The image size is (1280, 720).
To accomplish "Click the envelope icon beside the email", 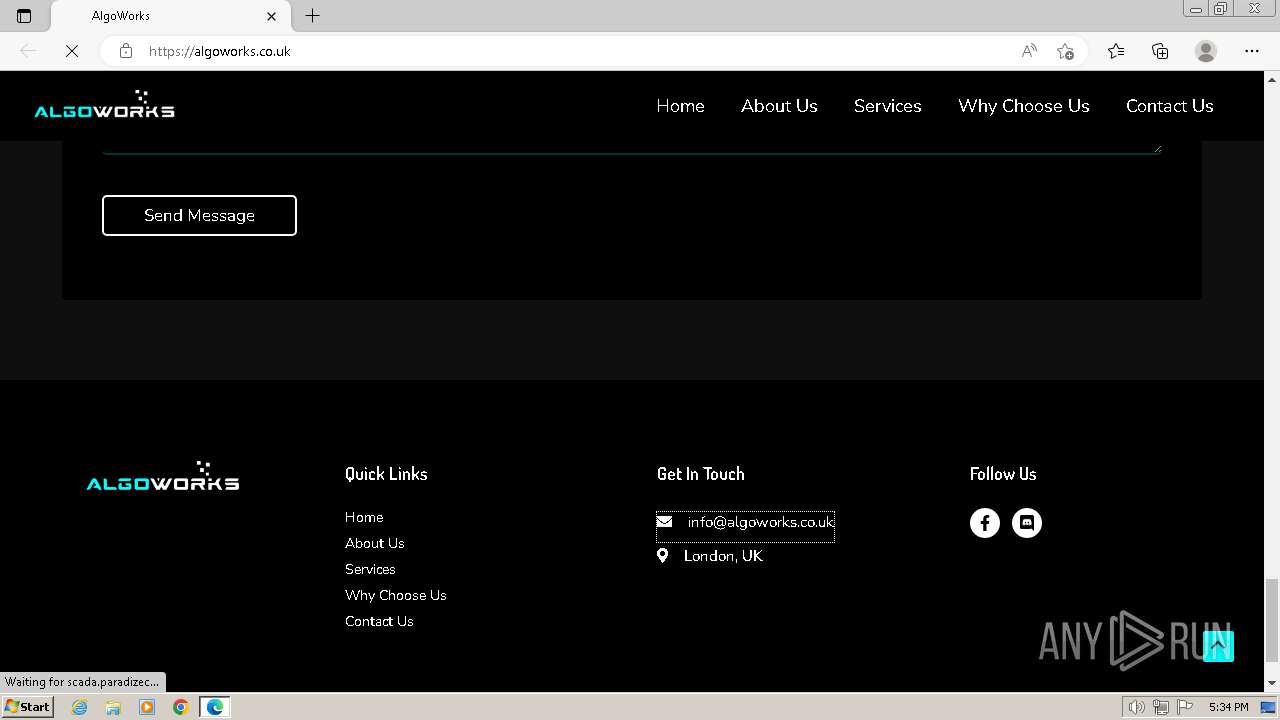I will tap(664, 522).
